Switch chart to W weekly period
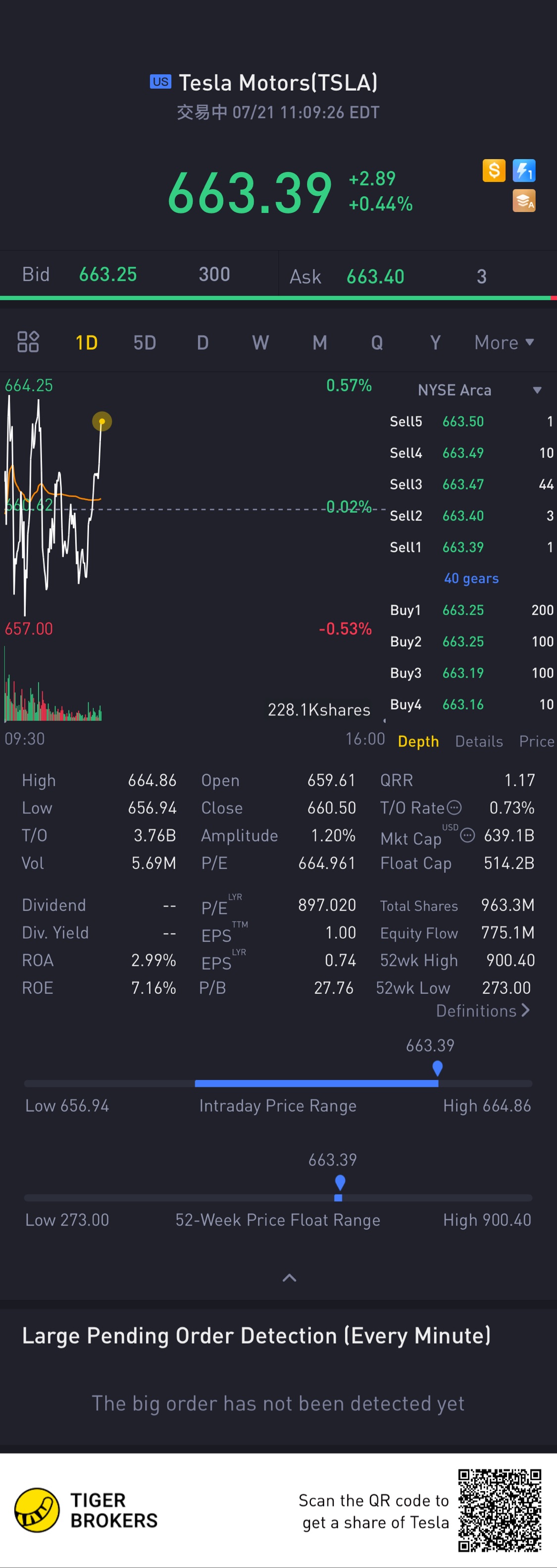 coord(260,343)
